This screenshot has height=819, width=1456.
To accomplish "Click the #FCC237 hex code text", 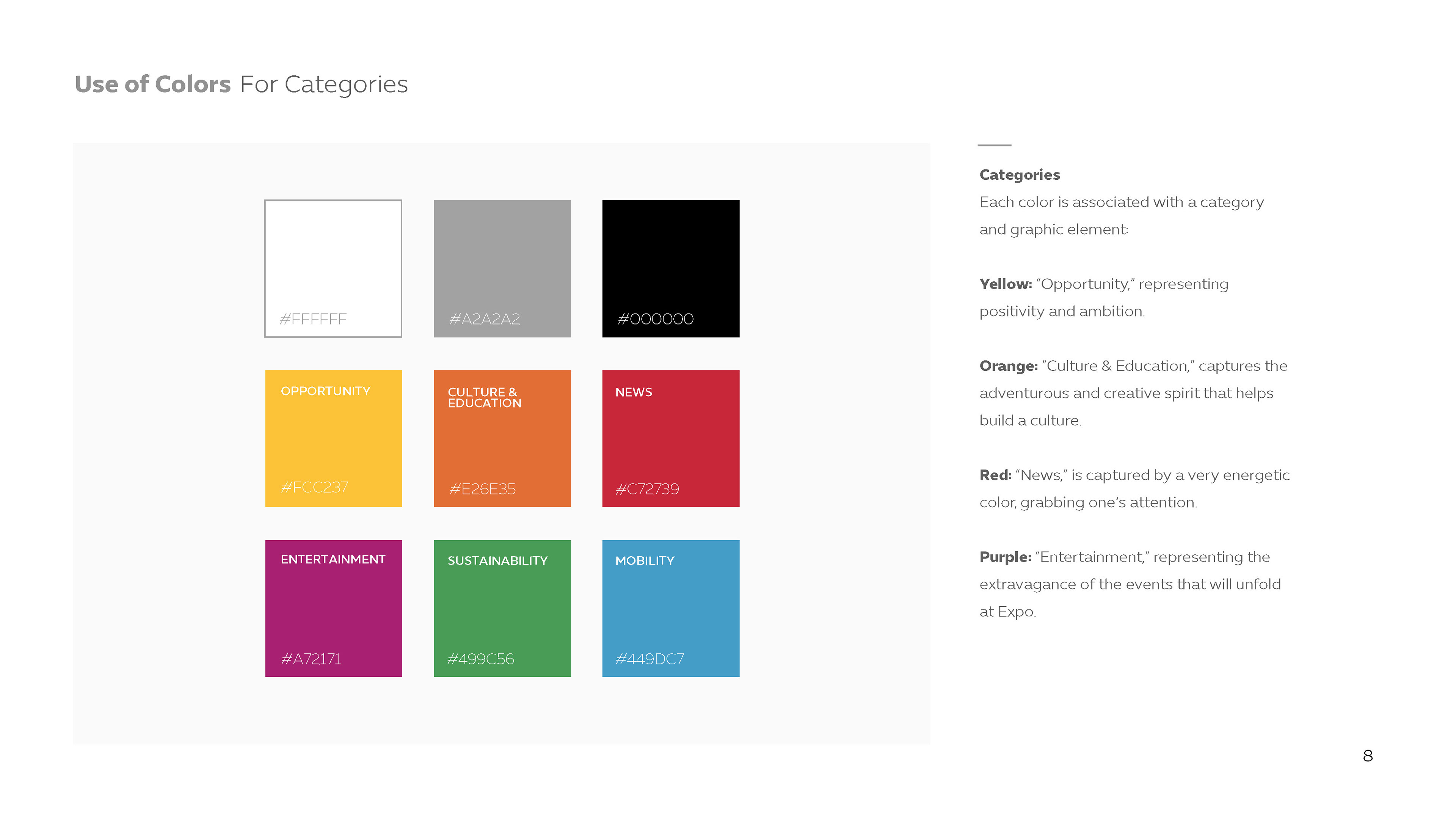I will (314, 487).
